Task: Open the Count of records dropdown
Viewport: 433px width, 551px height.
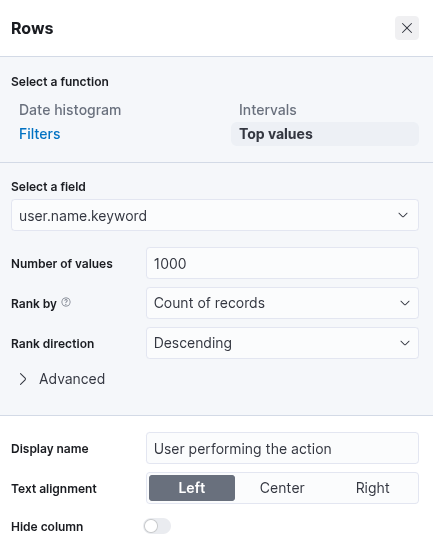Action: point(282,303)
